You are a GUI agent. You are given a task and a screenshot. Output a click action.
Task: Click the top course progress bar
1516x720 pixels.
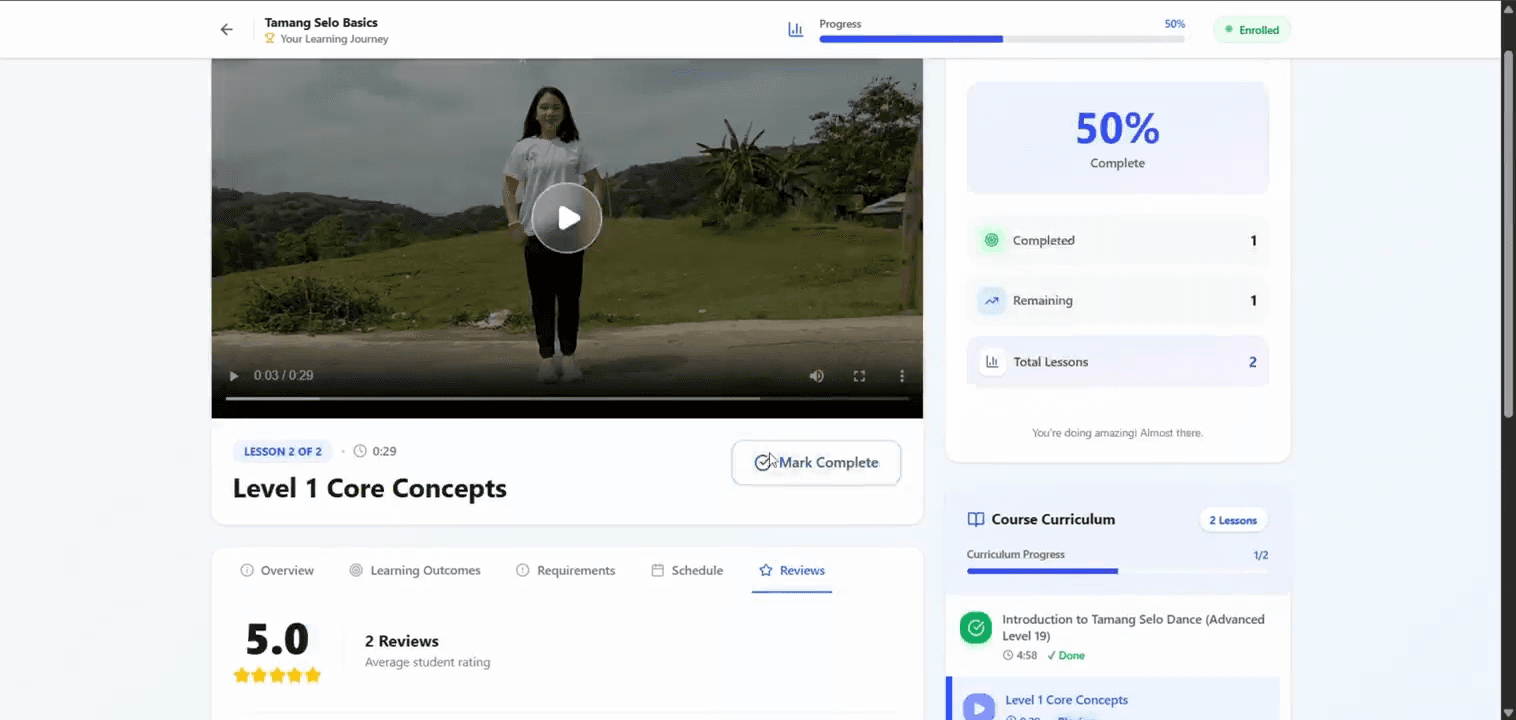(x=1002, y=39)
